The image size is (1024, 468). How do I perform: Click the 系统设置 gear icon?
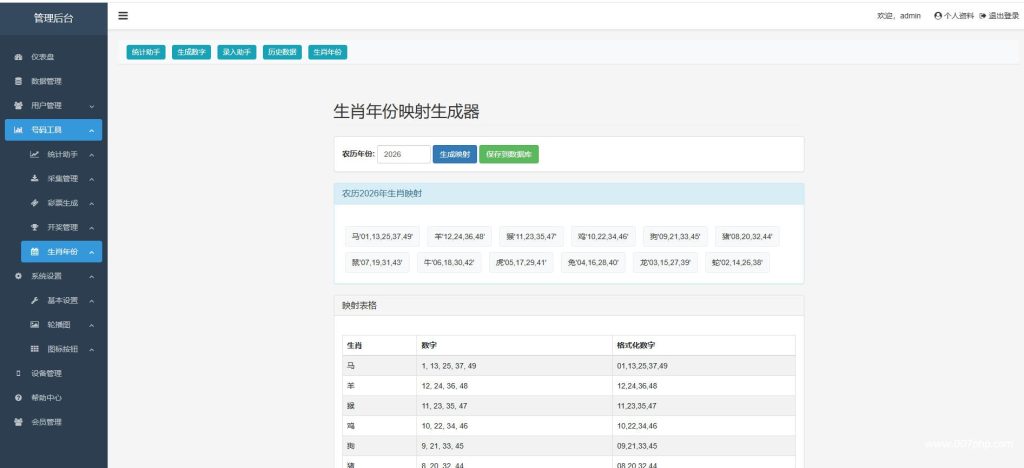pos(18,276)
